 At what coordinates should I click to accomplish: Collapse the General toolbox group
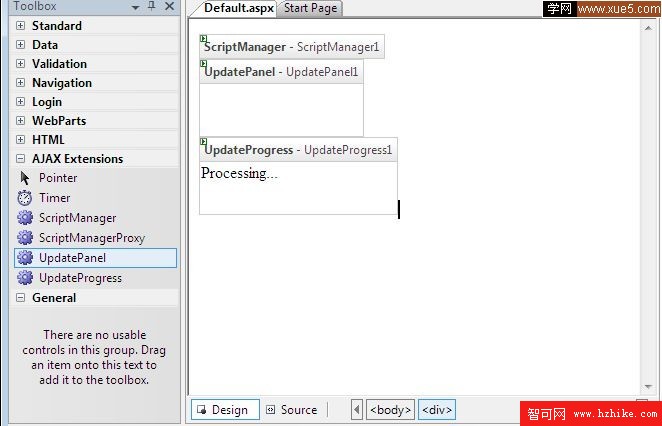[x=20, y=297]
